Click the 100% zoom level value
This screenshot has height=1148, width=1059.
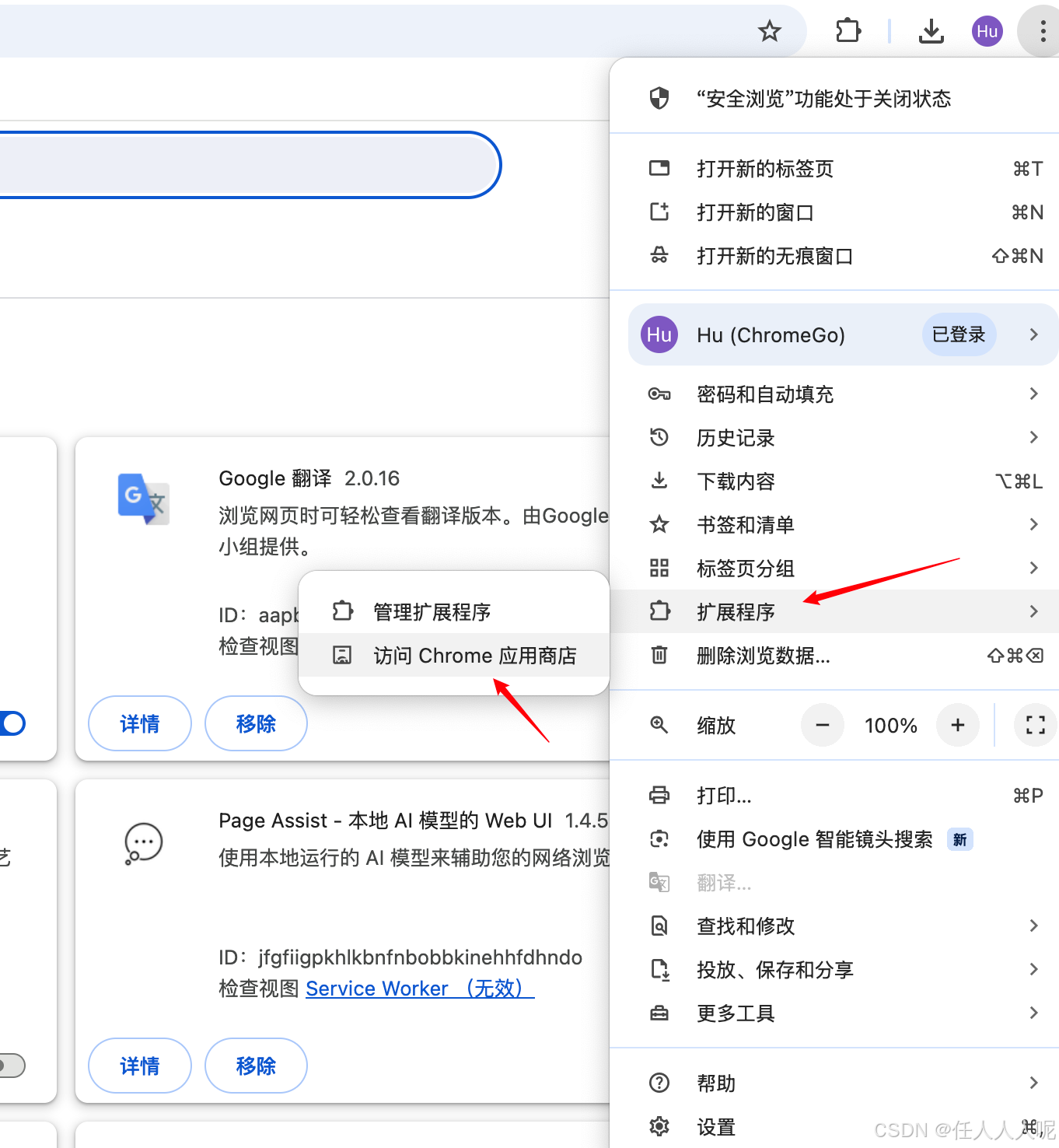point(891,725)
